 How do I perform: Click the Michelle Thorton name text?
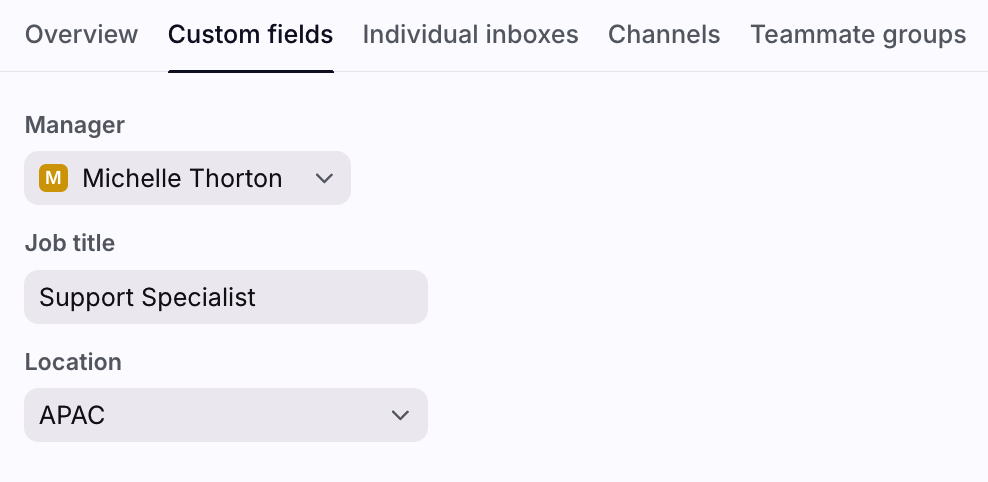coord(182,179)
